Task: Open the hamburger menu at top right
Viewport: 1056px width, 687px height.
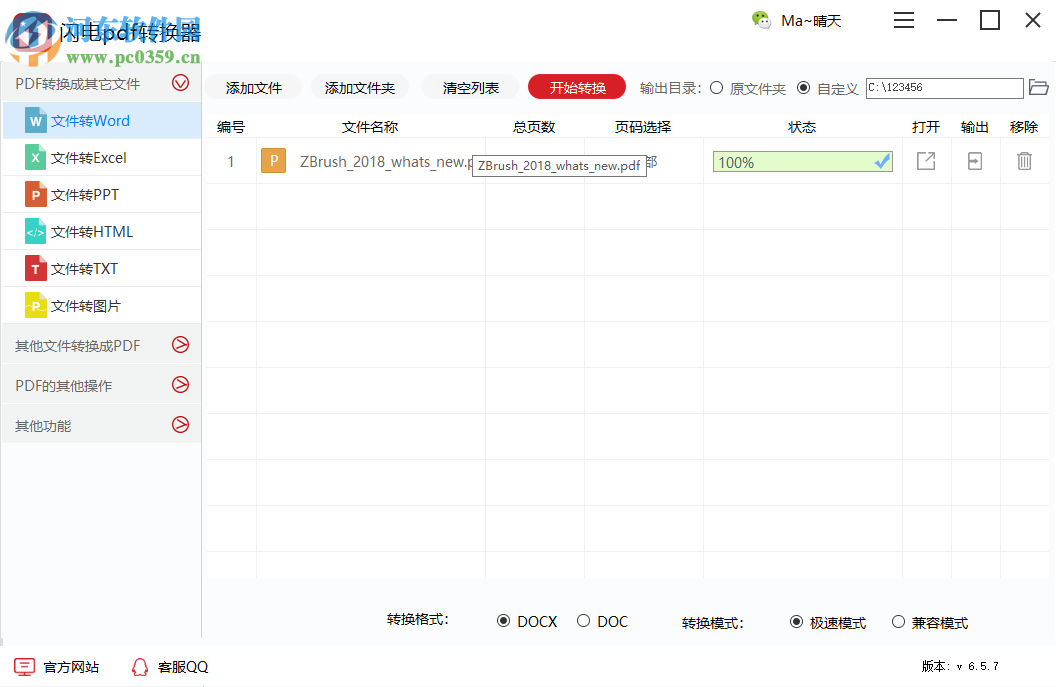Action: pyautogui.click(x=903, y=20)
